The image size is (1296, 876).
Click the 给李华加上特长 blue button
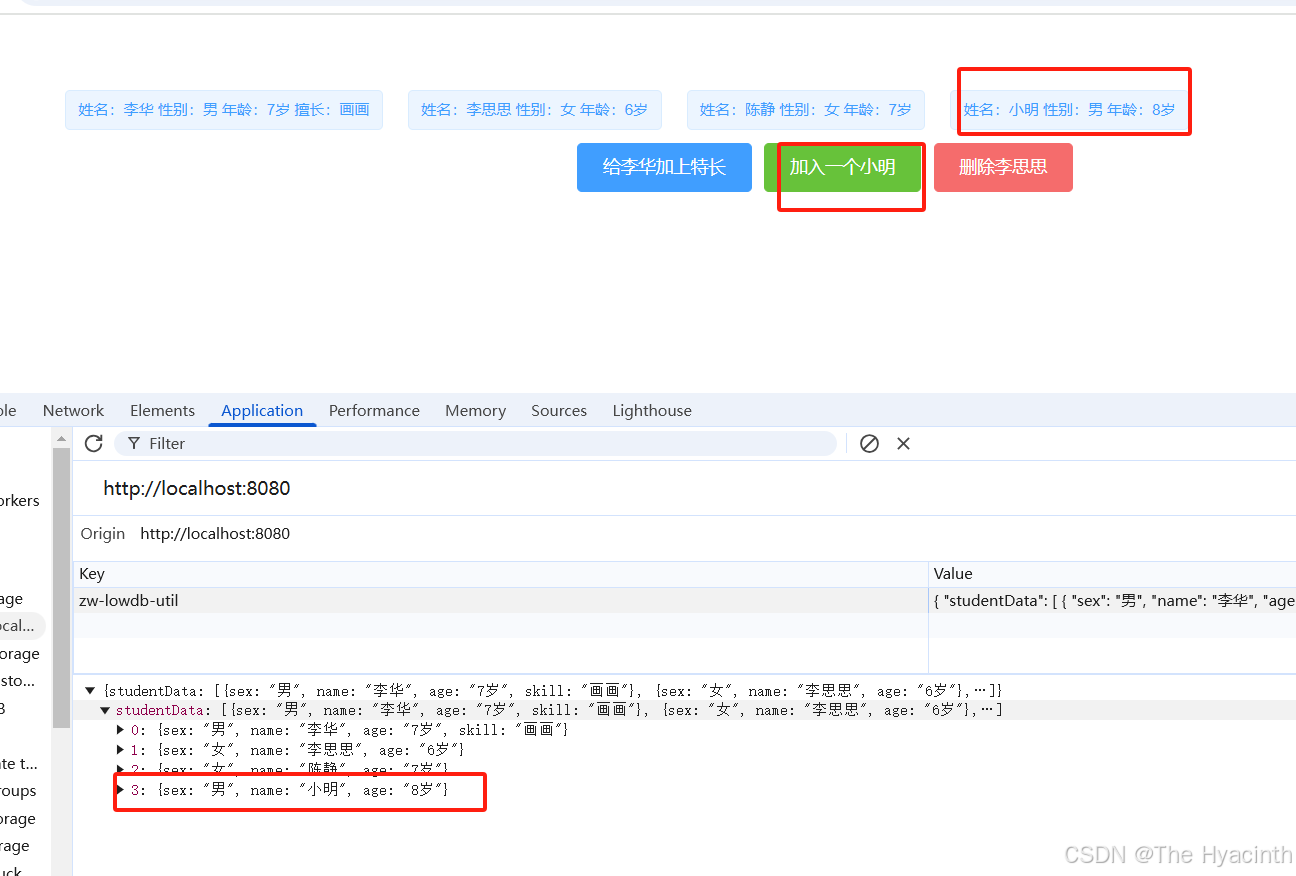(664, 167)
